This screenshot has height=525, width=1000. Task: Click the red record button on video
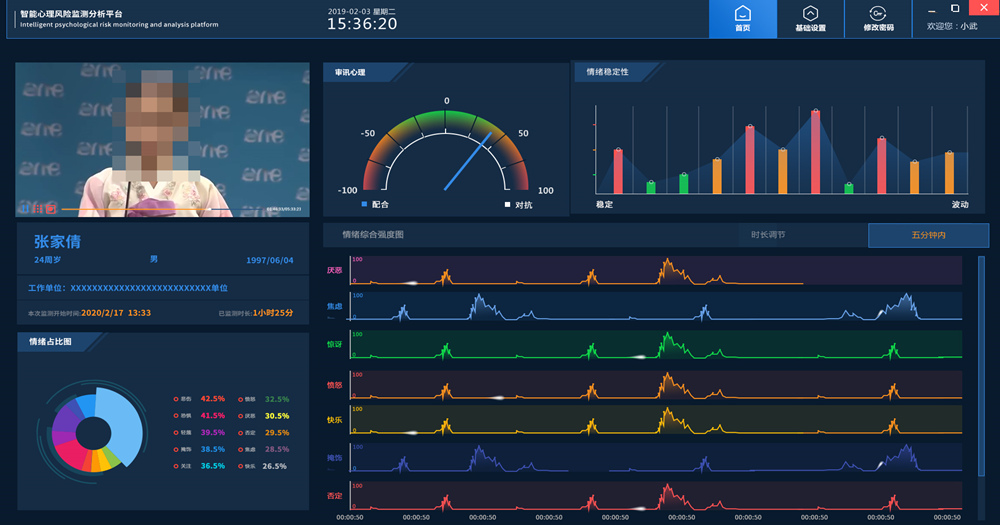pos(51,209)
